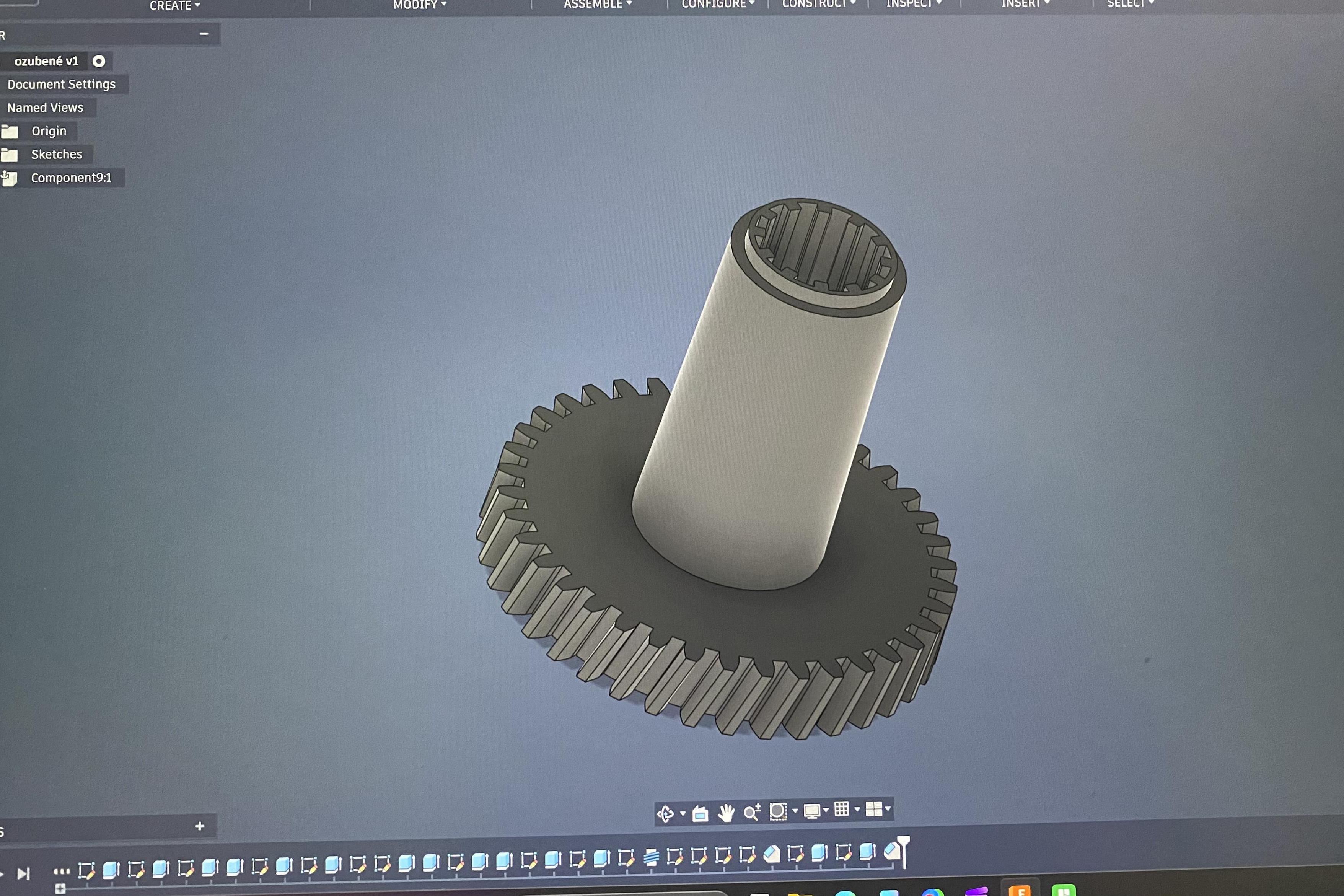
Task: Click the Look At camera icon
Action: coord(700,813)
